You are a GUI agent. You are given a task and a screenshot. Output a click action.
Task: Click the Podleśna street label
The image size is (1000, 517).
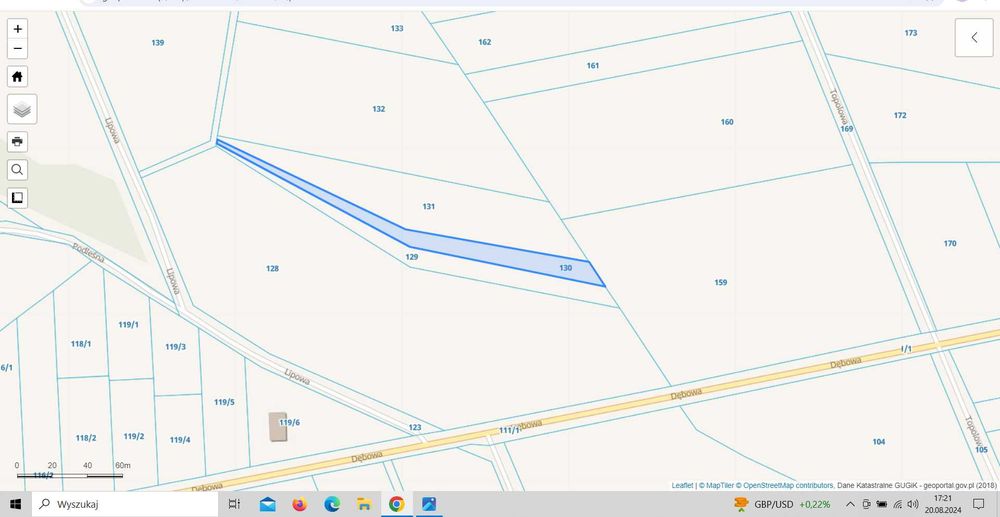88,252
